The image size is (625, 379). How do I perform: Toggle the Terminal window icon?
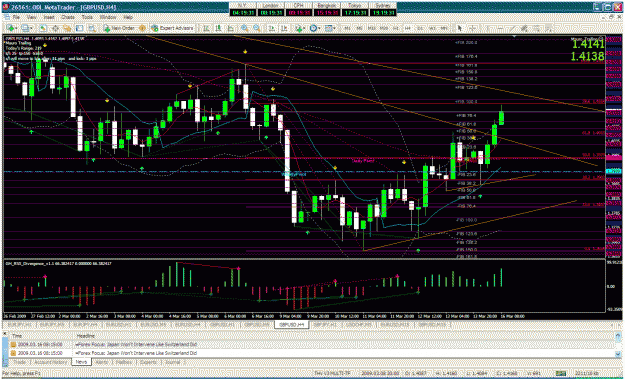pos(79,28)
